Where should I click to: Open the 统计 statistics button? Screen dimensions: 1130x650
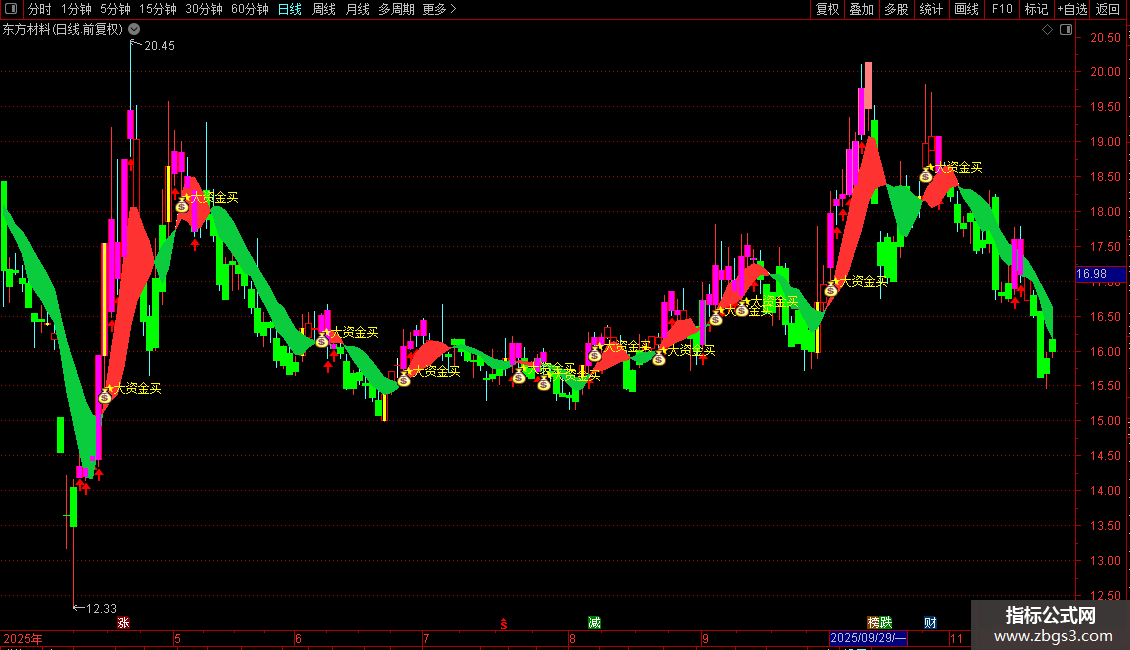(x=930, y=9)
